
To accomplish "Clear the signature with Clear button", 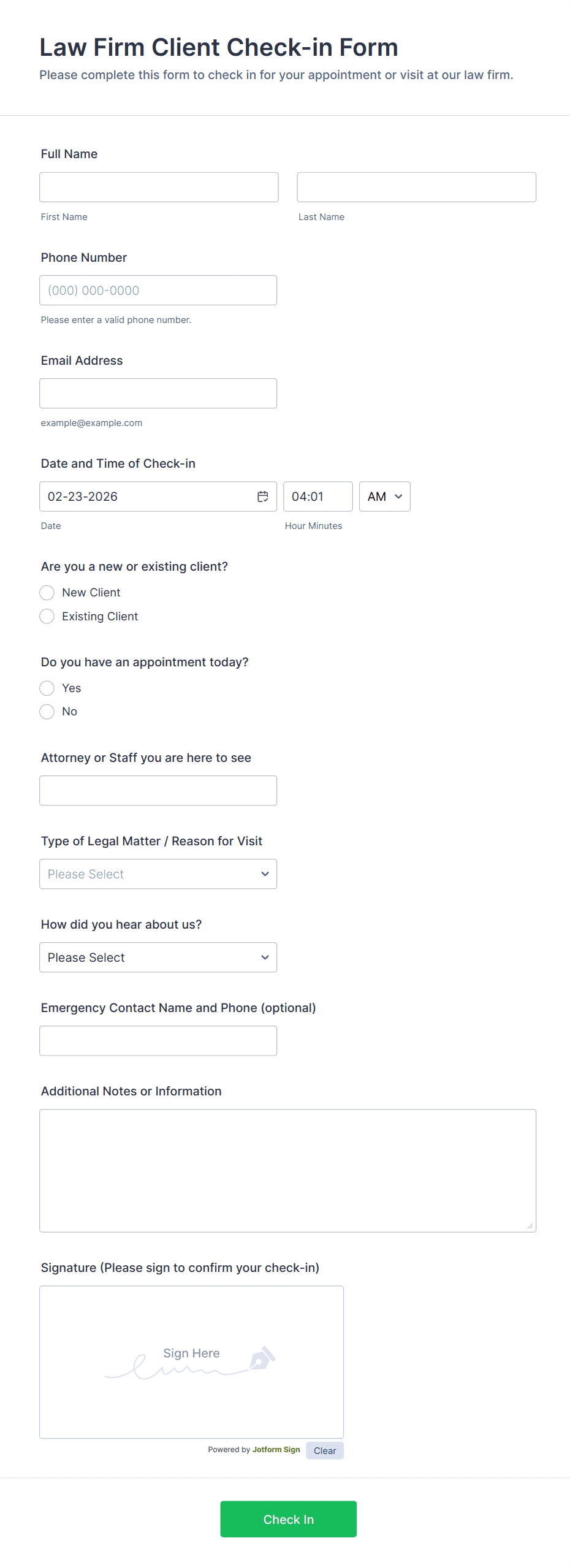I will click(x=324, y=1450).
